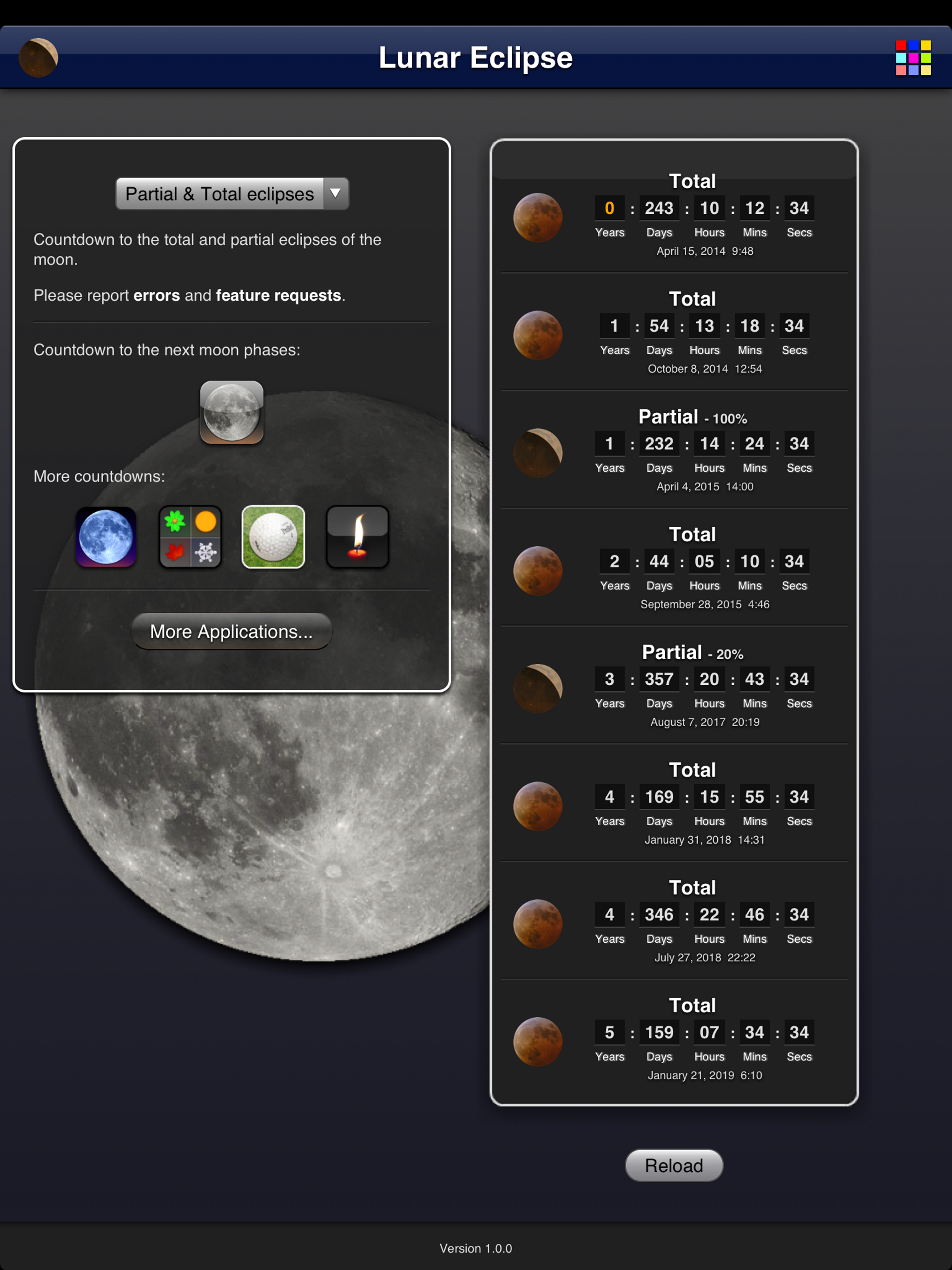952x1270 pixels.
Task: Click the errors link
Action: pos(156,295)
